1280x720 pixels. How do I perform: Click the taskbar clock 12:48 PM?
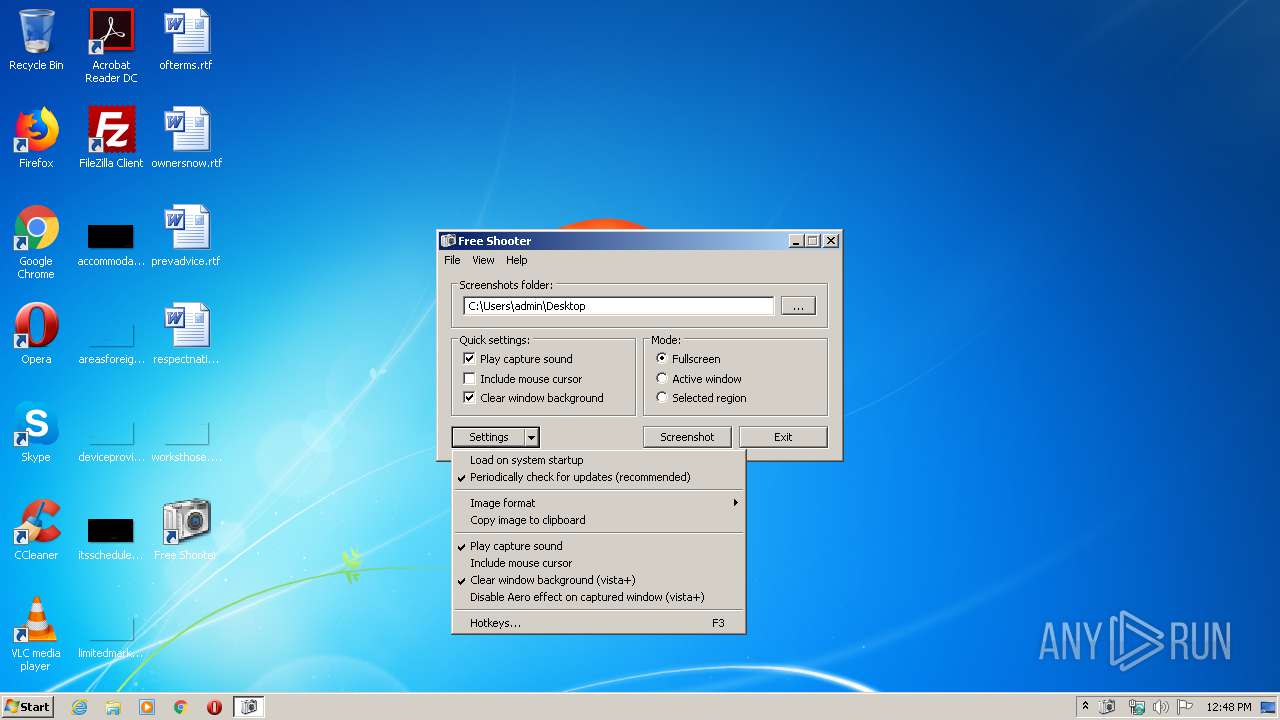tap(1228, 707)
